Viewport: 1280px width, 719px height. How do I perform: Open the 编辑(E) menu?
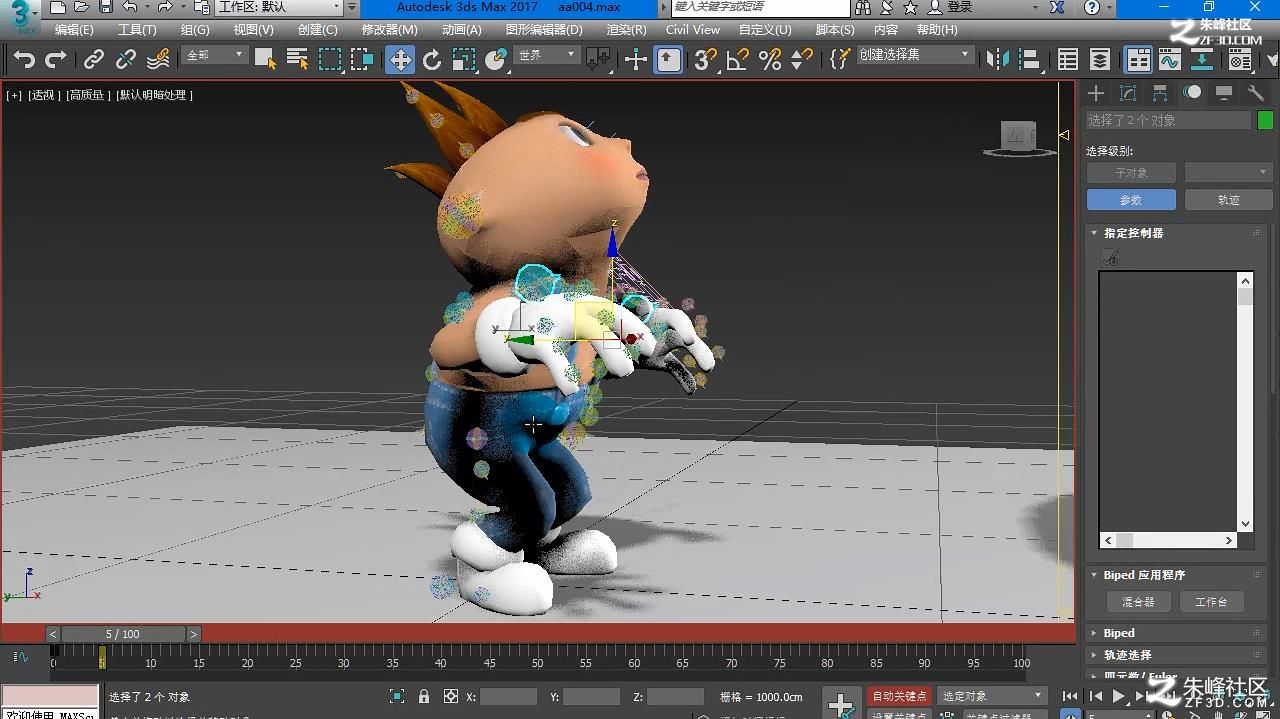pos(74,30)
